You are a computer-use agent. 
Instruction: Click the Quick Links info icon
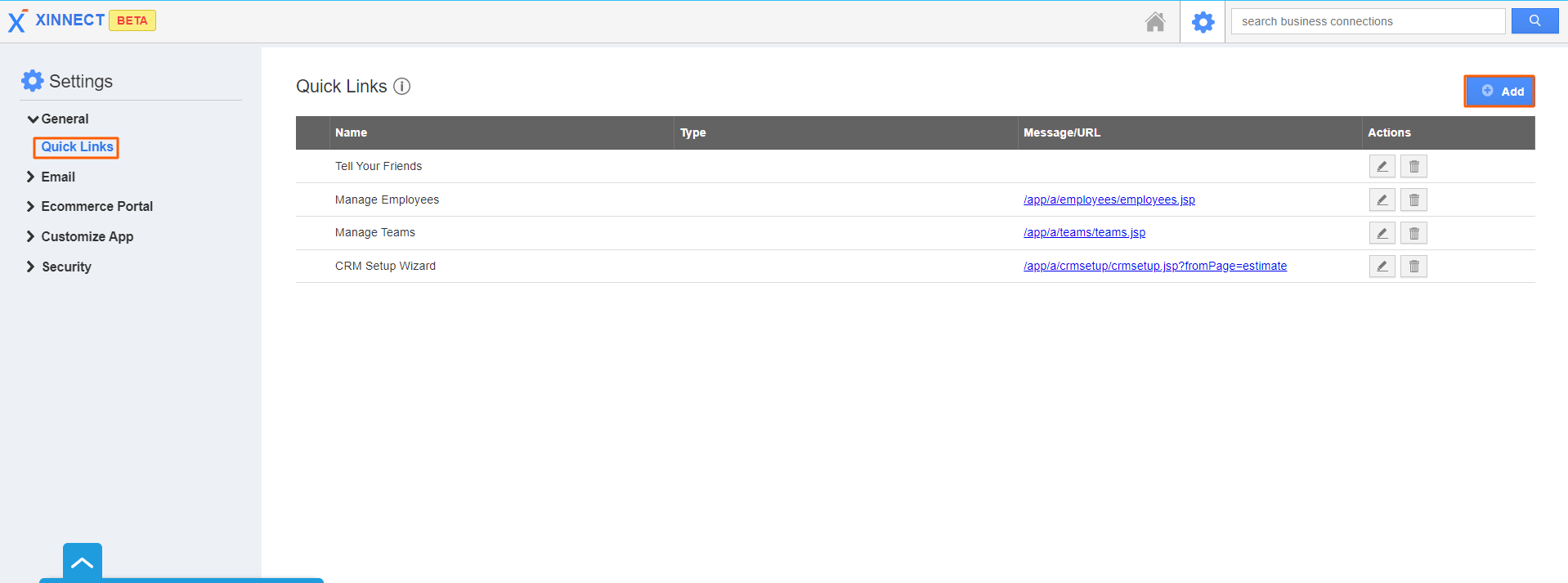(401, 86)
